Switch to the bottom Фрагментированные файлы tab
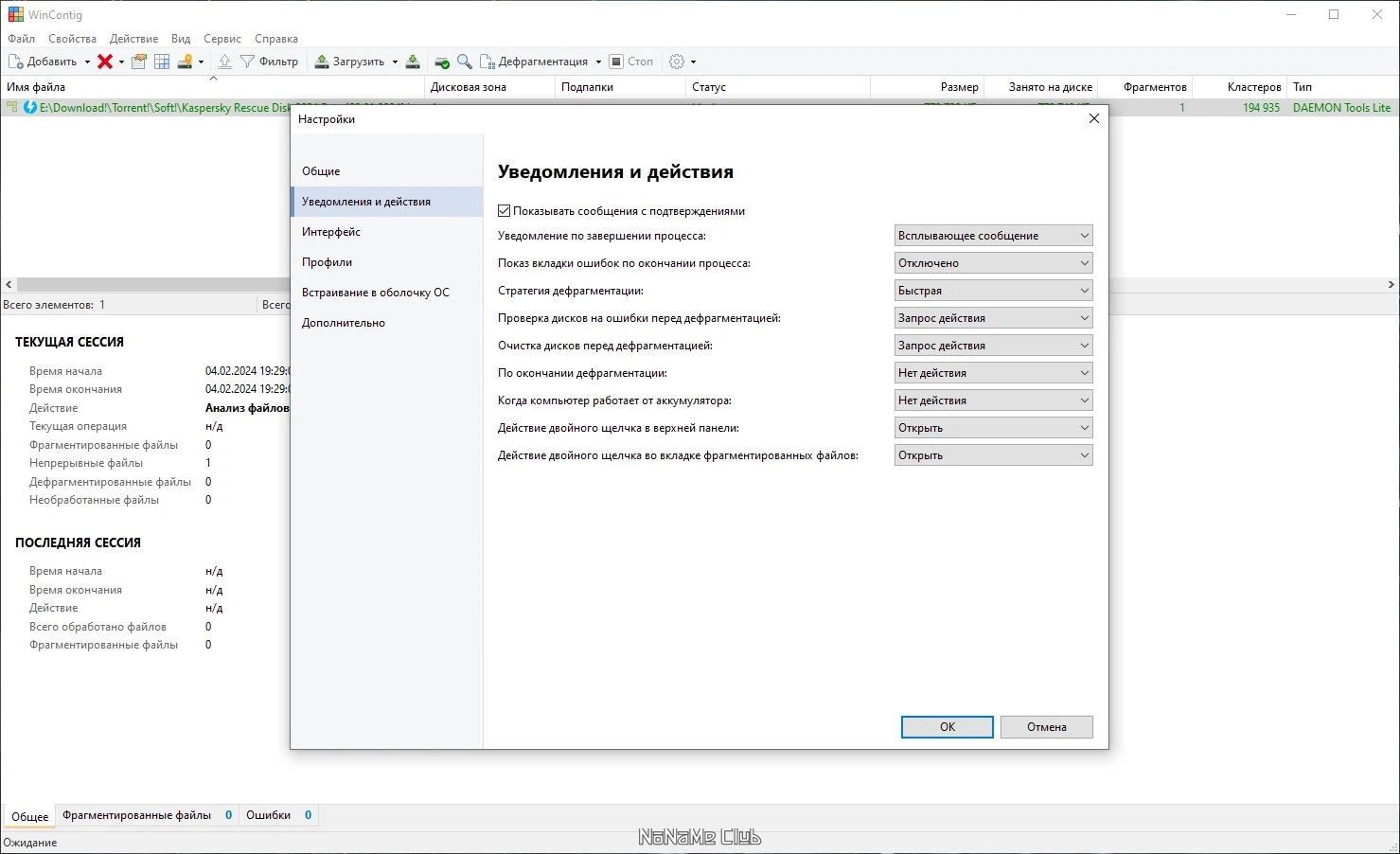The width and height of the screenshot is (1400, 854). point(147,815)
